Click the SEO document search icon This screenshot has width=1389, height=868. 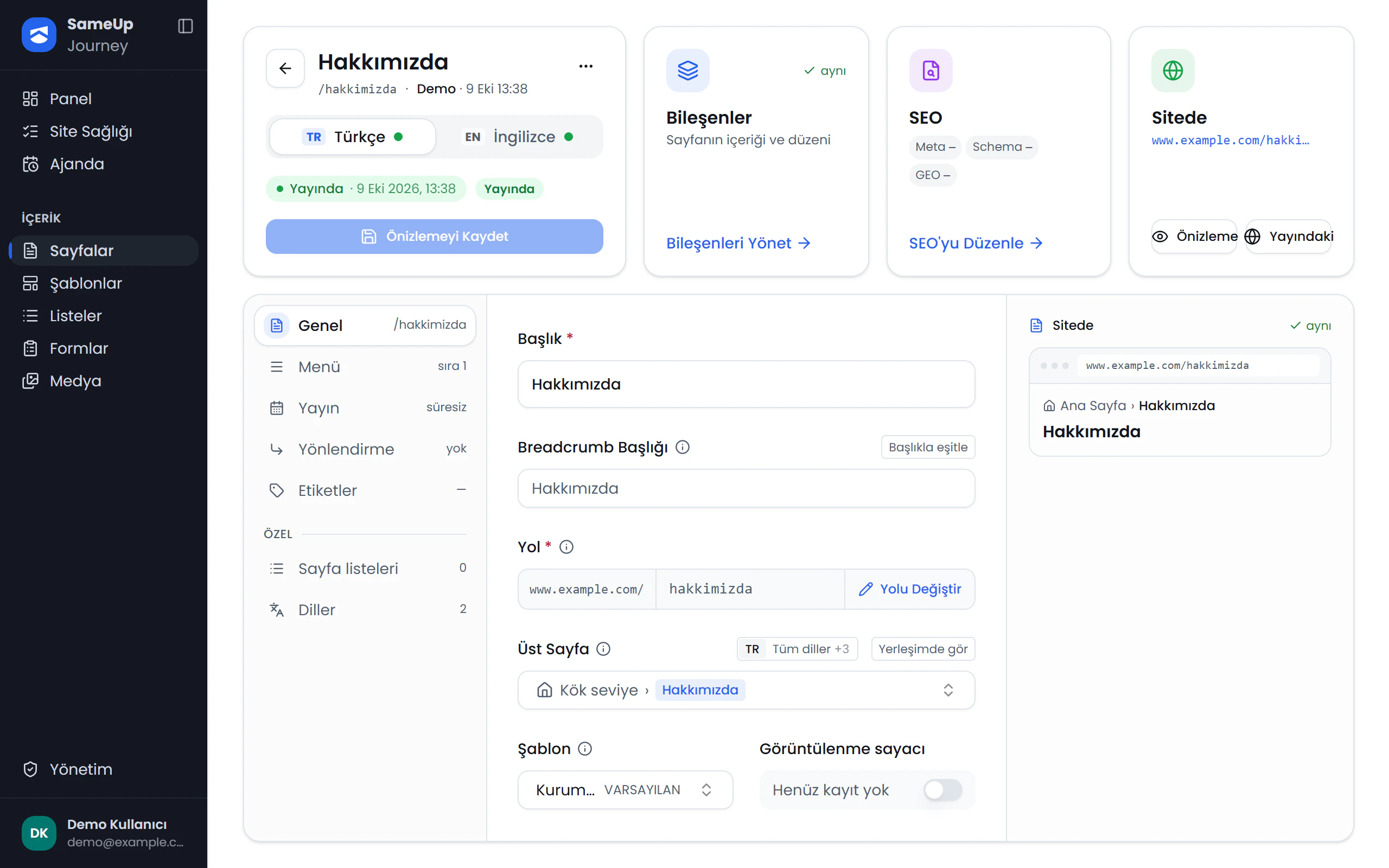(x=931, y=71)
